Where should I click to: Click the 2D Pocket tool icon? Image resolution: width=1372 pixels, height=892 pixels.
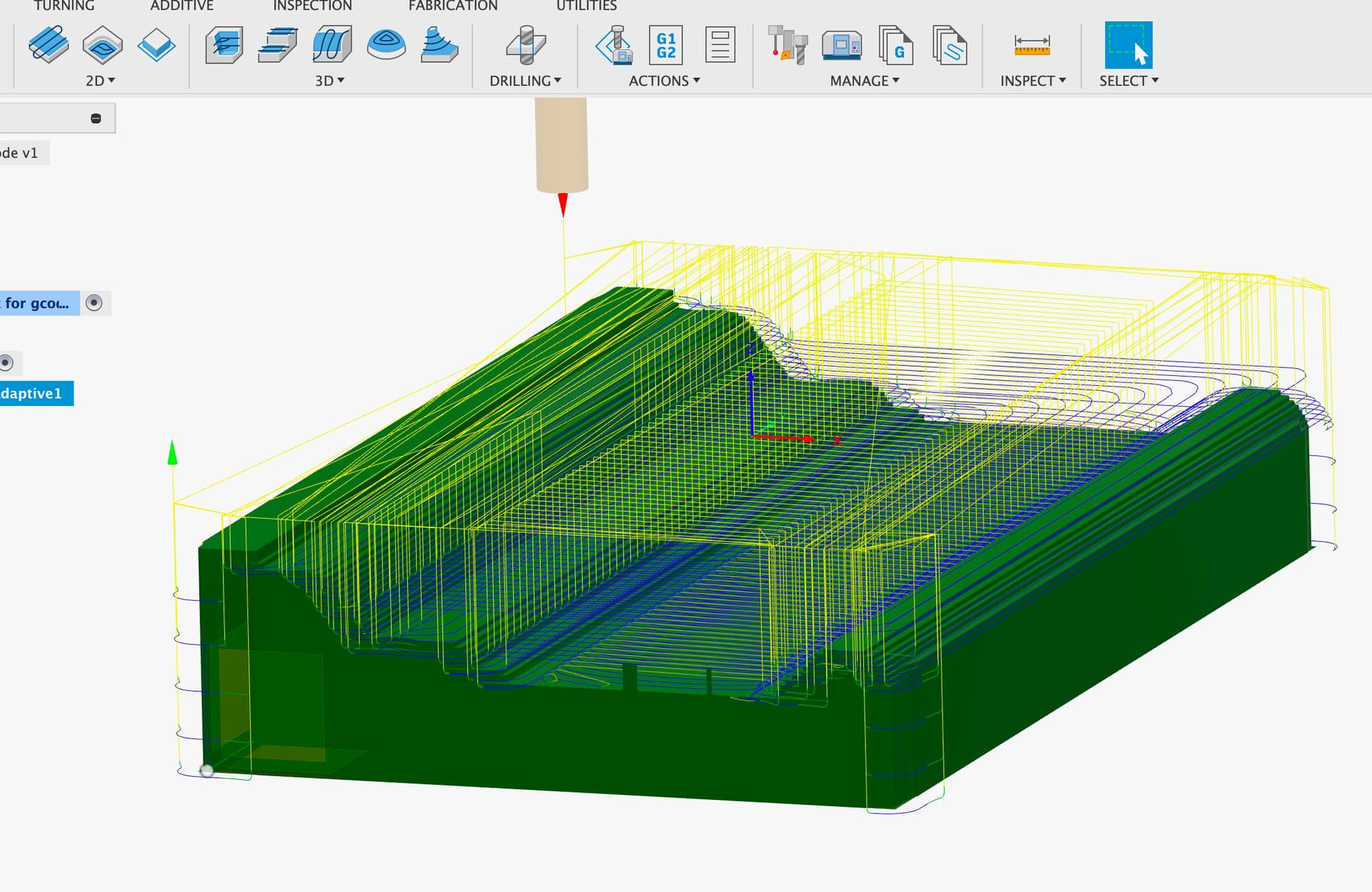pyautogui.click(x=102, y=44)
